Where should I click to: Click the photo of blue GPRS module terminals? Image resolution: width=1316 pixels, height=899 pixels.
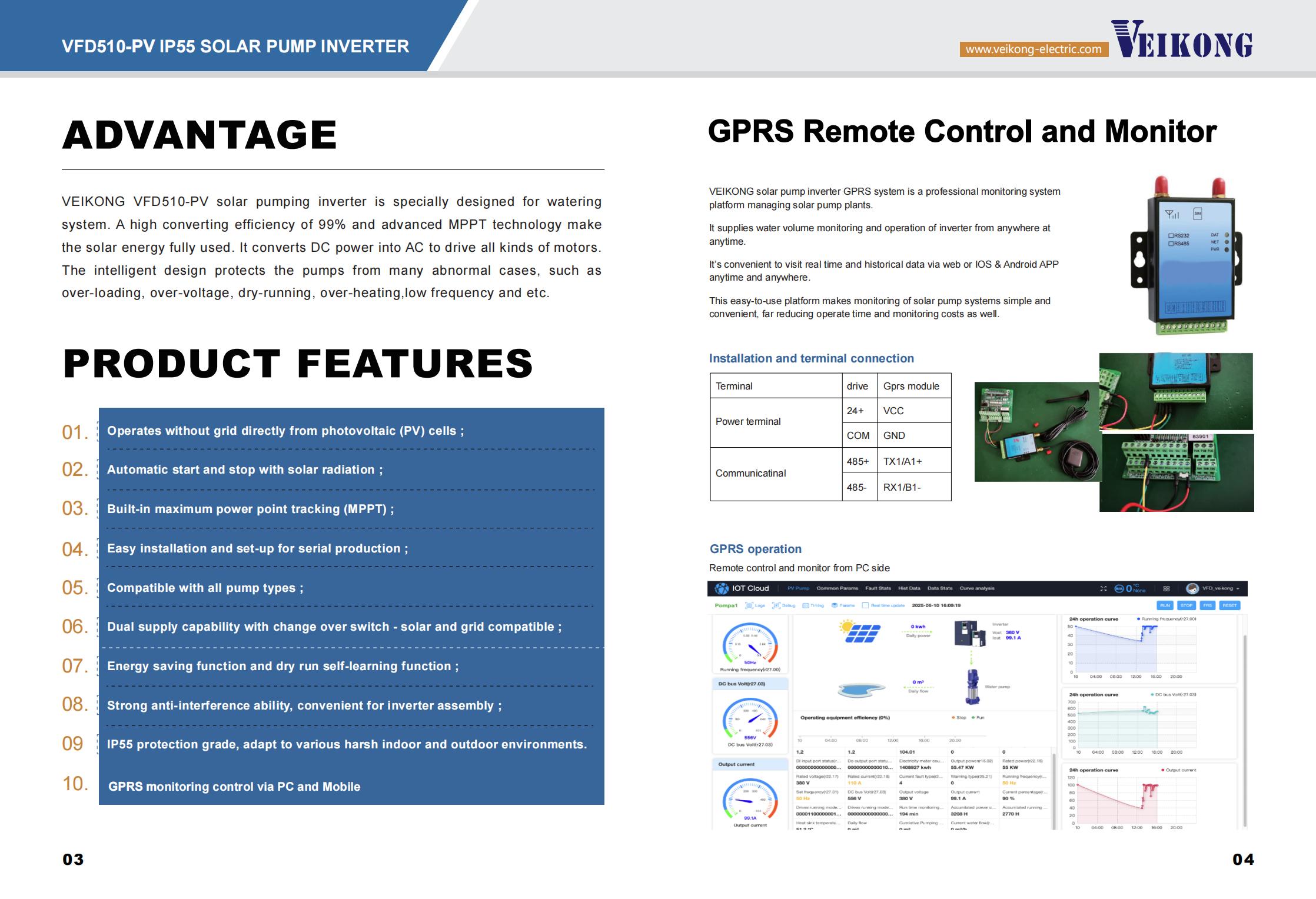(1176, 391)
